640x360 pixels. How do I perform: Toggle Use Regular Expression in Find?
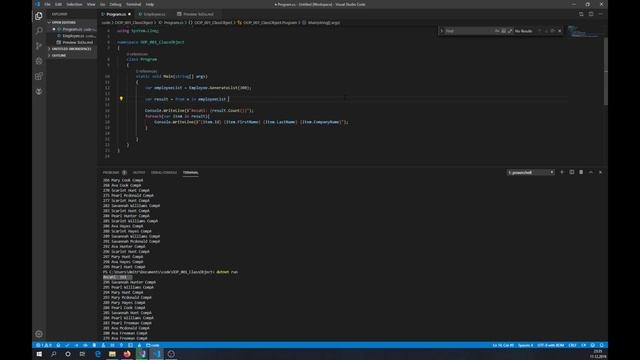tap(510, 31)
